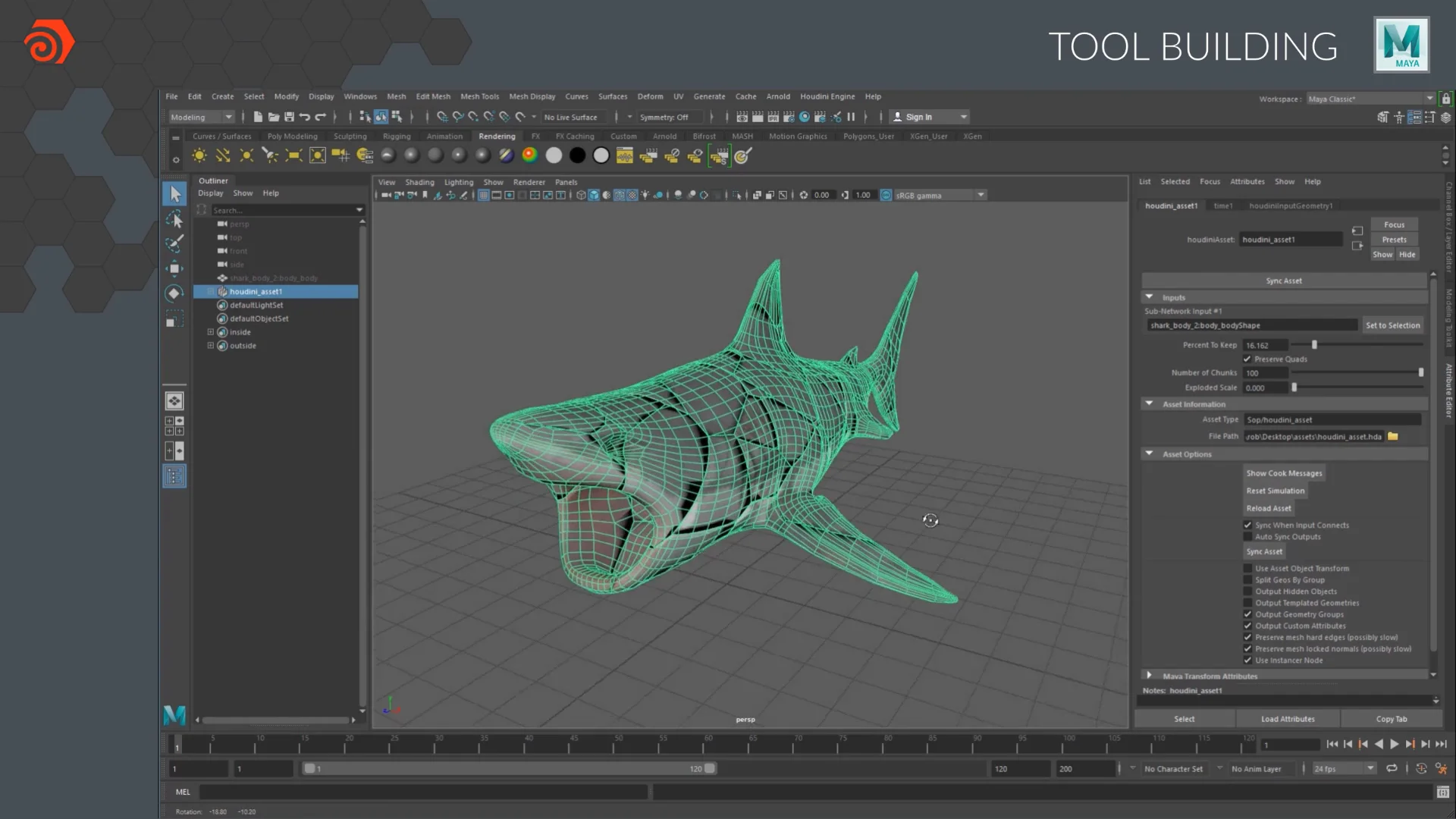Click the Save Scene icon

click(289, 117)
